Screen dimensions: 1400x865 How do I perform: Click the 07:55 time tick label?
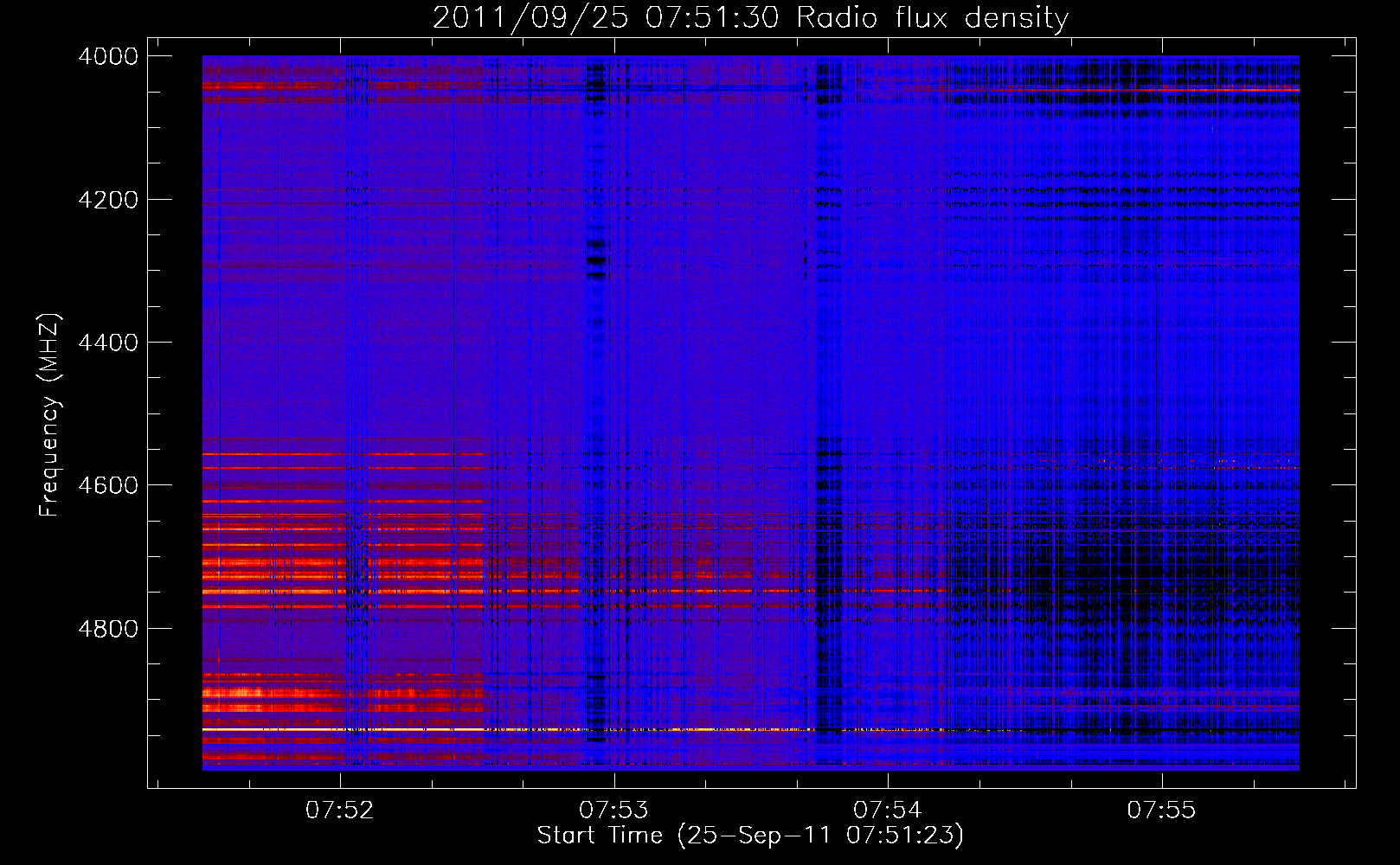coord(1161,810)
